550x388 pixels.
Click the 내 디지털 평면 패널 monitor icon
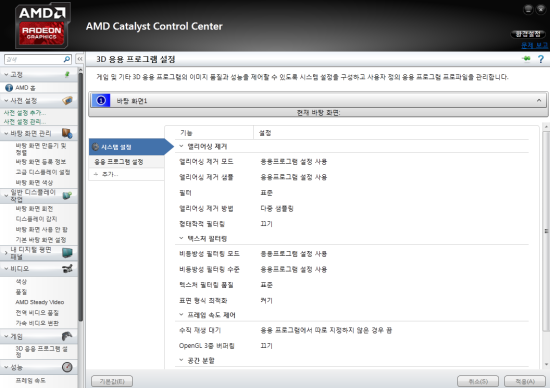pyautogui.click(x=67, y=253)
